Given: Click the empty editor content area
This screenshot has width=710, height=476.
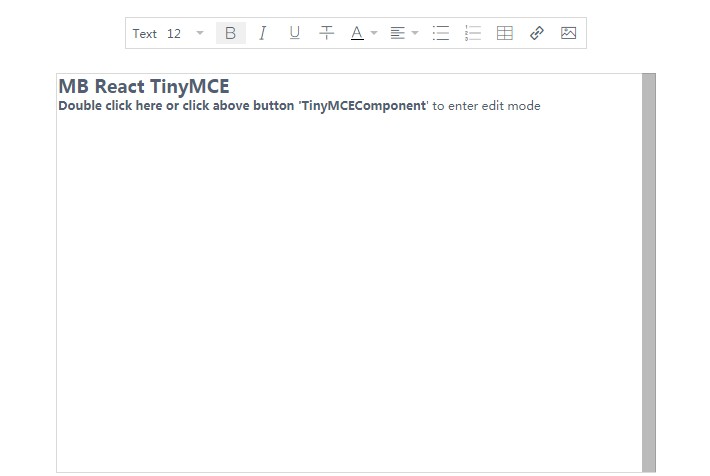Looking at the screenshot, I should click(349, 290).
